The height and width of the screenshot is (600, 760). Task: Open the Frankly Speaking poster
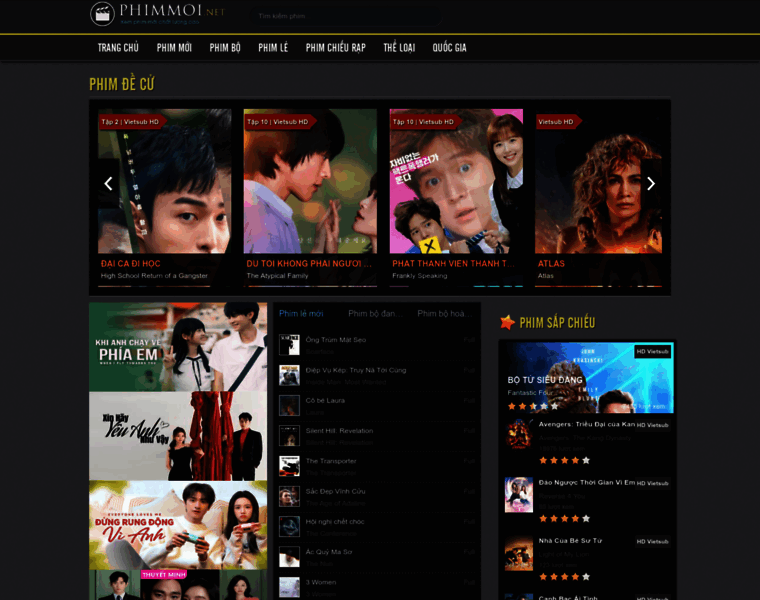tap(456, 181)
